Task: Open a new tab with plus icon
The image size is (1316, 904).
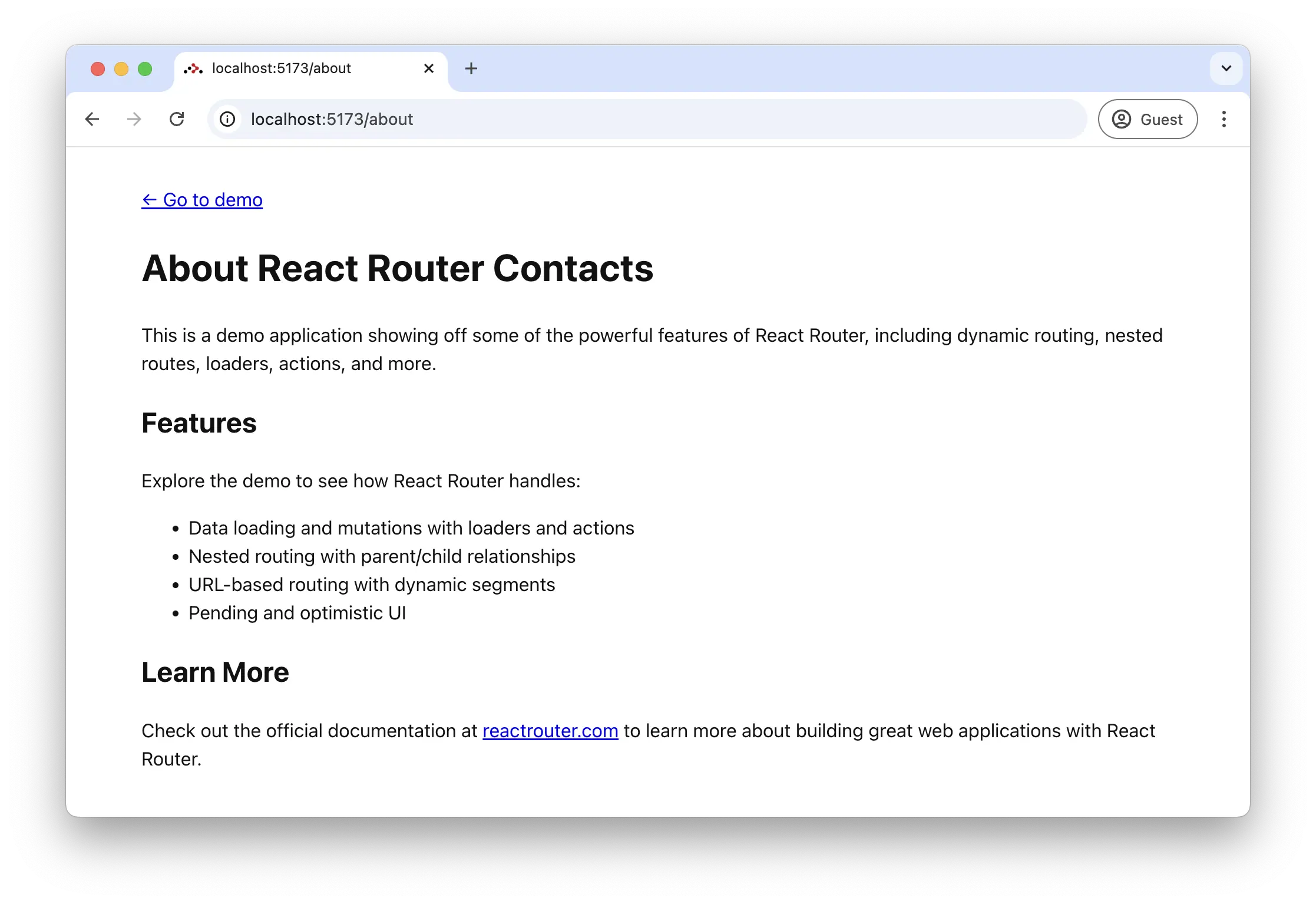Action: pos(471,68)
